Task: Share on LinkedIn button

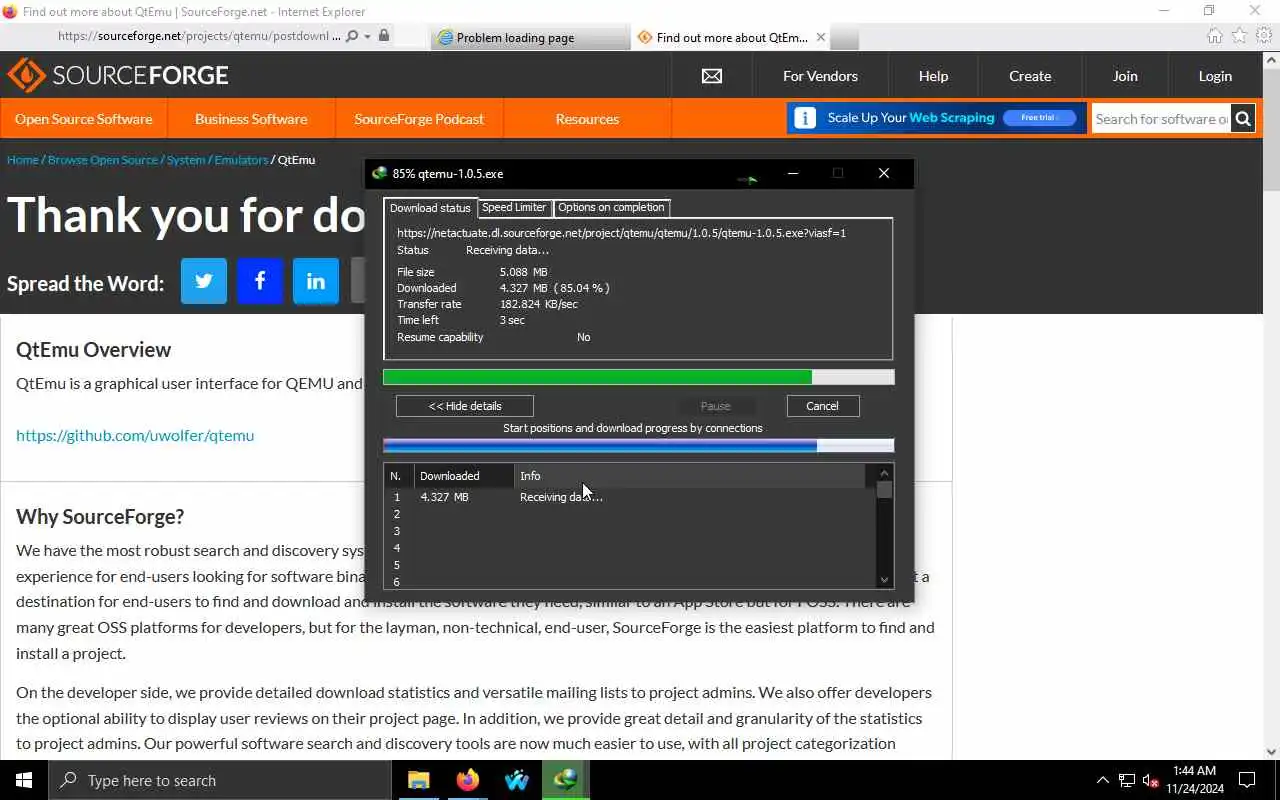Action: [316, 281]
